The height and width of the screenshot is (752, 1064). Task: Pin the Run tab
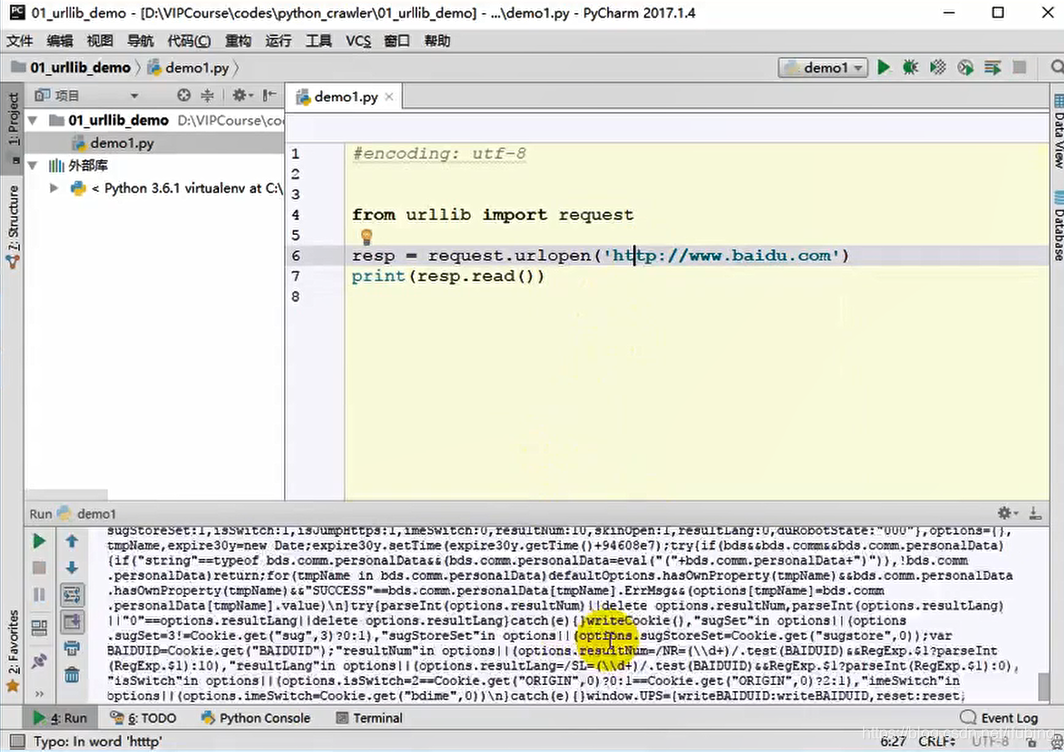pos(39,660)
